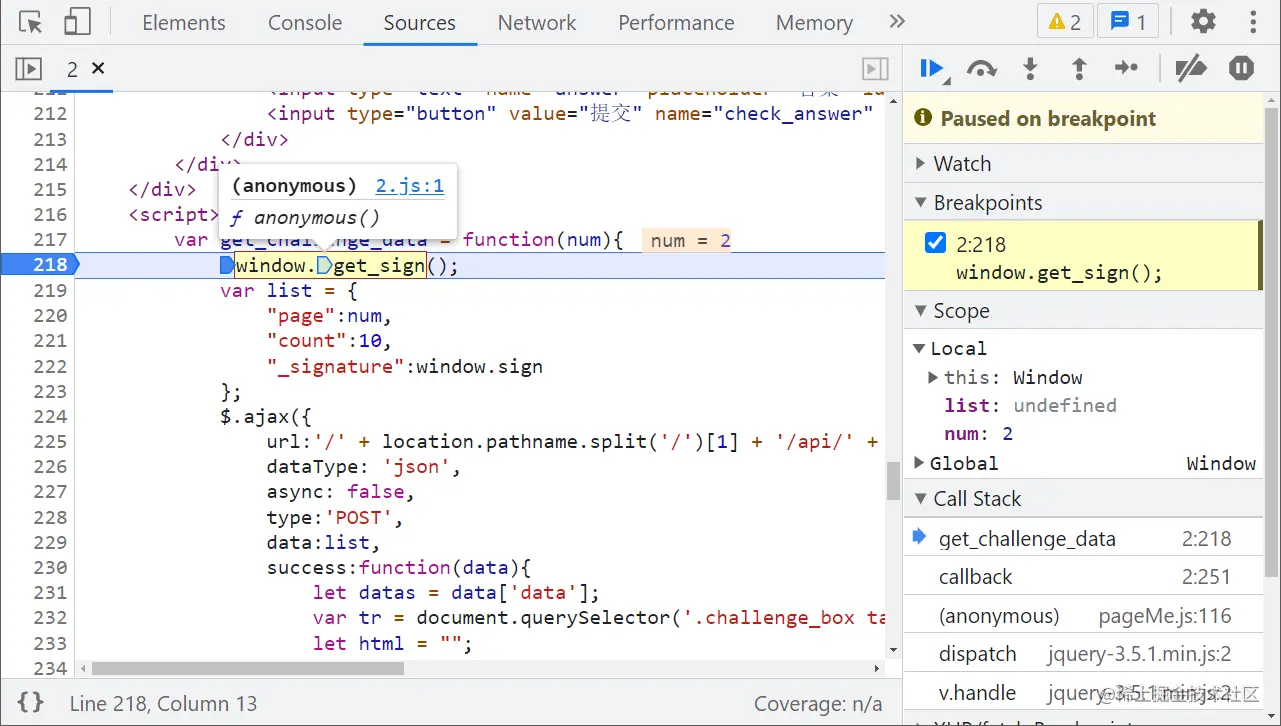Click line 218 breakpoint marker in gutter
This screenshot has width=1281, height=726.
coord(38,265)
